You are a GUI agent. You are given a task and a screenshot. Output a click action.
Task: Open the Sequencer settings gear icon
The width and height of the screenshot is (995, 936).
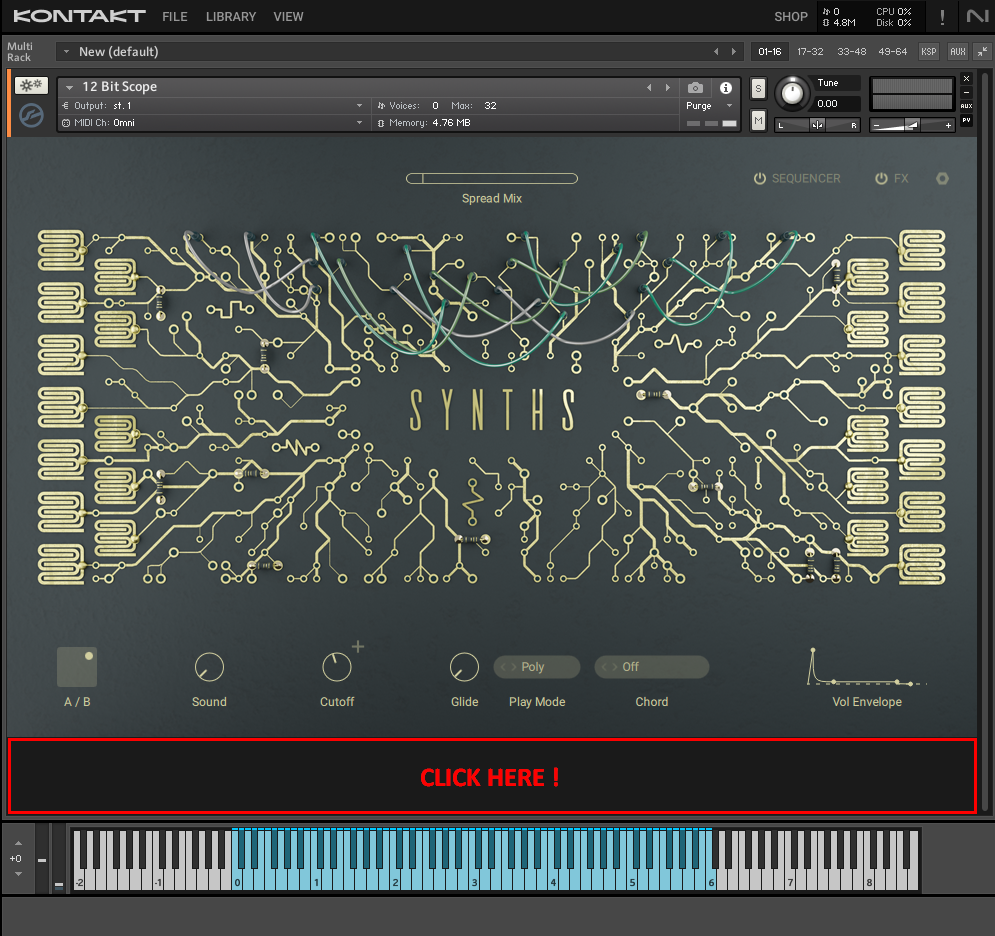coord(941,178)
